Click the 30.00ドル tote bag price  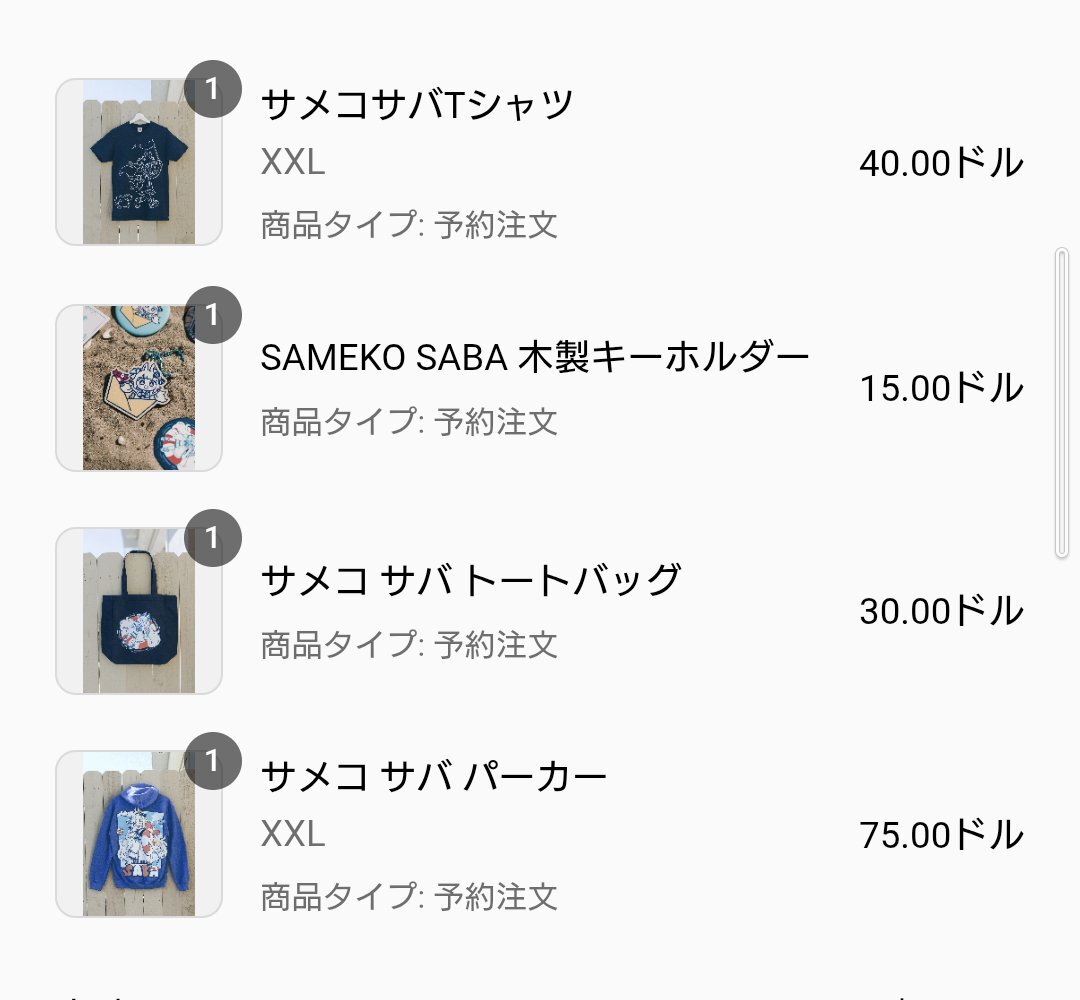[941, 611]
